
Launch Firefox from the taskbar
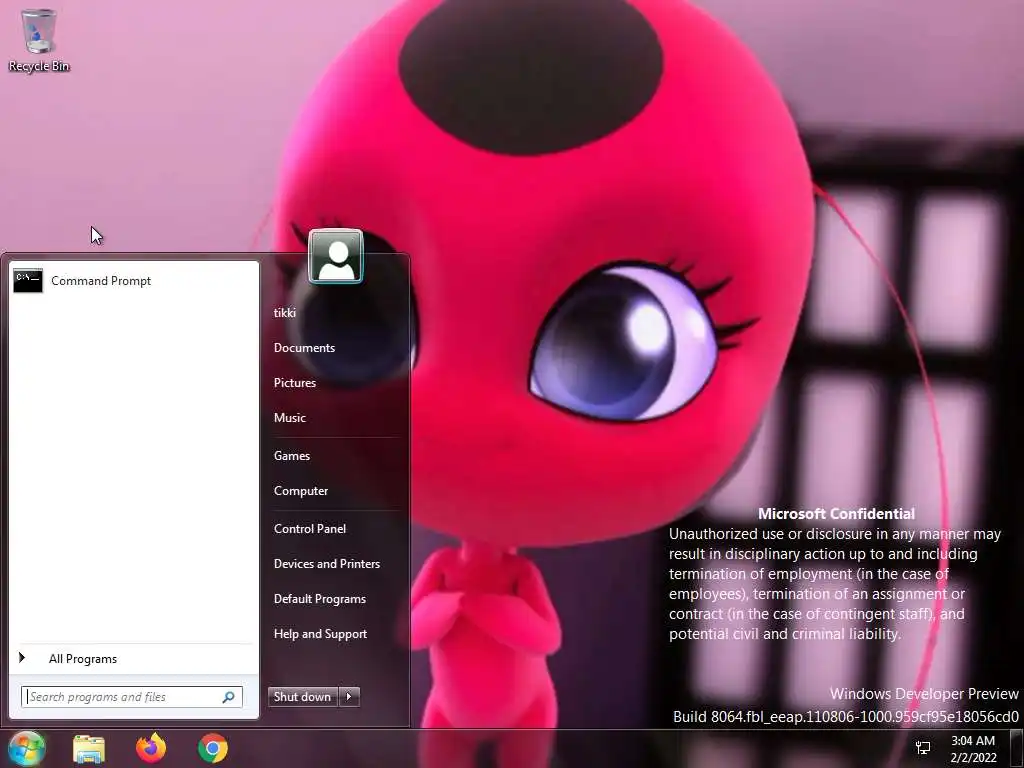pos(151,748)
